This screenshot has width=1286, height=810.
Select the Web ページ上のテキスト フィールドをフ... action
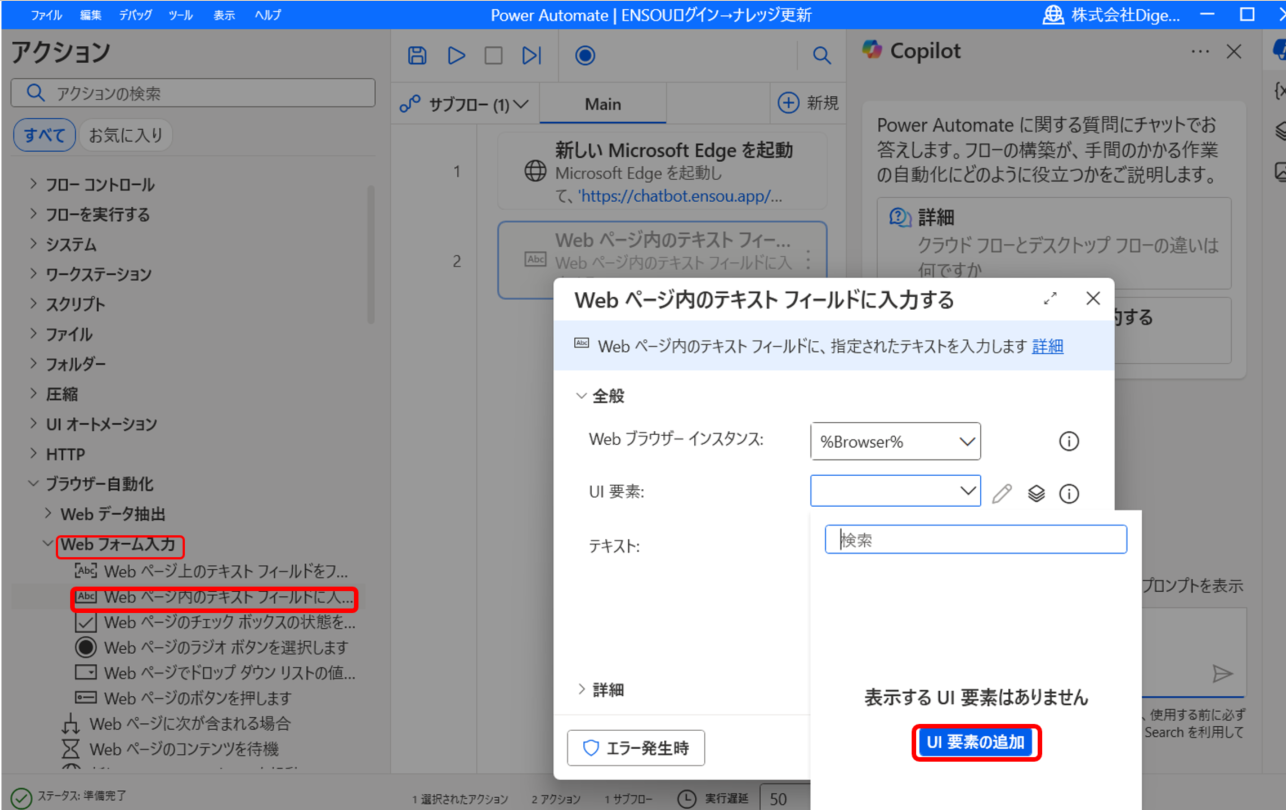214,572
